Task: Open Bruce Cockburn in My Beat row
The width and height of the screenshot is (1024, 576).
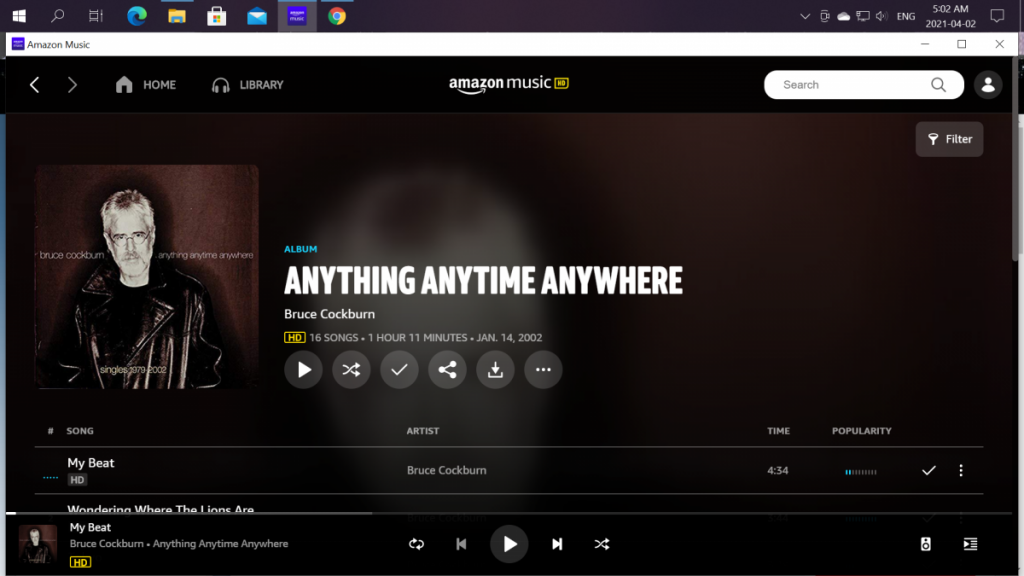Action: (x=447, y=470)
